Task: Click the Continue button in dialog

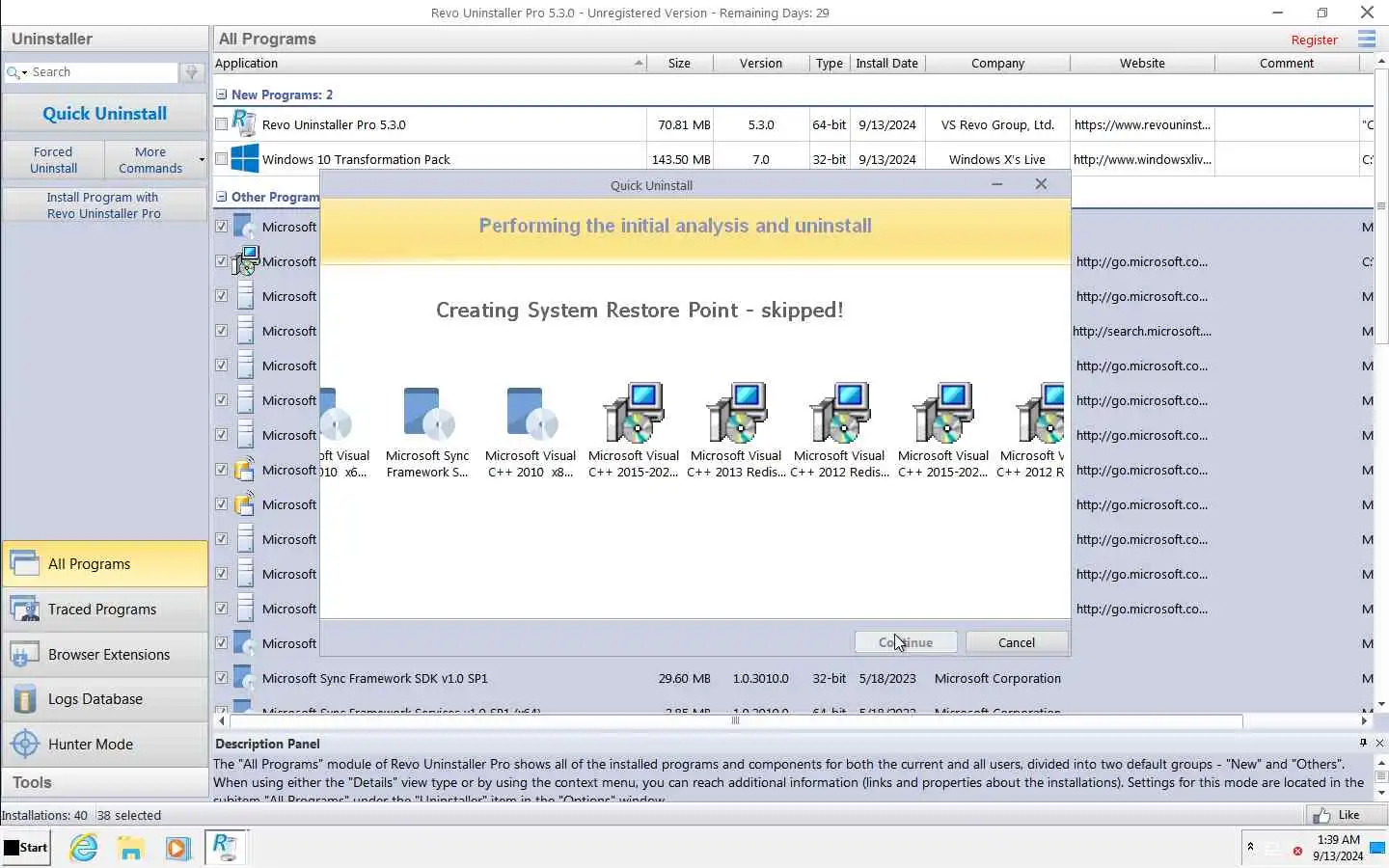Action: (906, 642)
